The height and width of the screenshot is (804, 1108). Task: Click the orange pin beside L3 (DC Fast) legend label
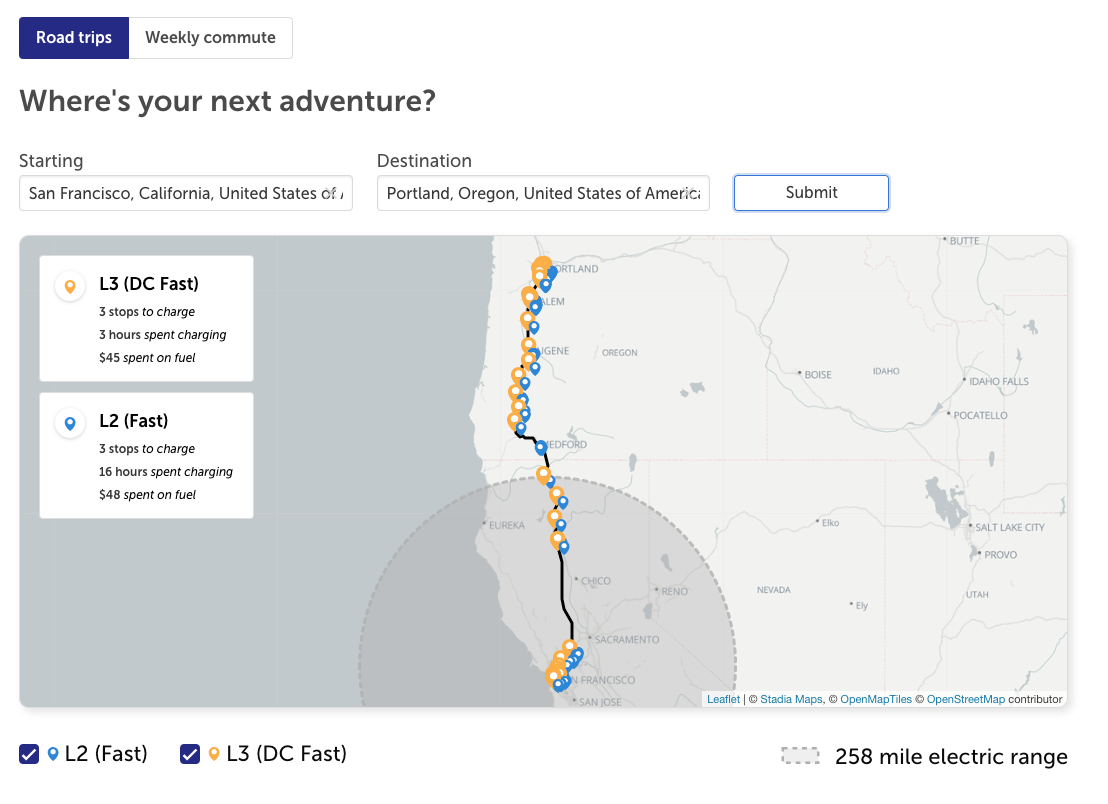(214, 754)
